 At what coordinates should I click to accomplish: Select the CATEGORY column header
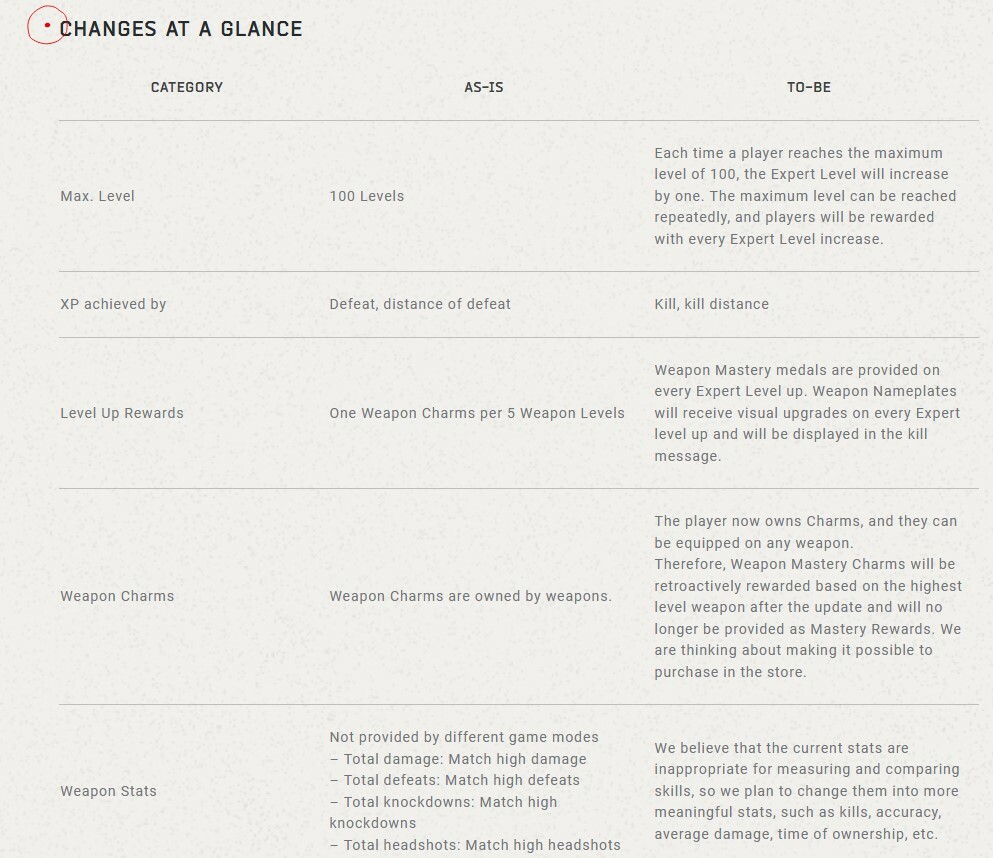187,87
